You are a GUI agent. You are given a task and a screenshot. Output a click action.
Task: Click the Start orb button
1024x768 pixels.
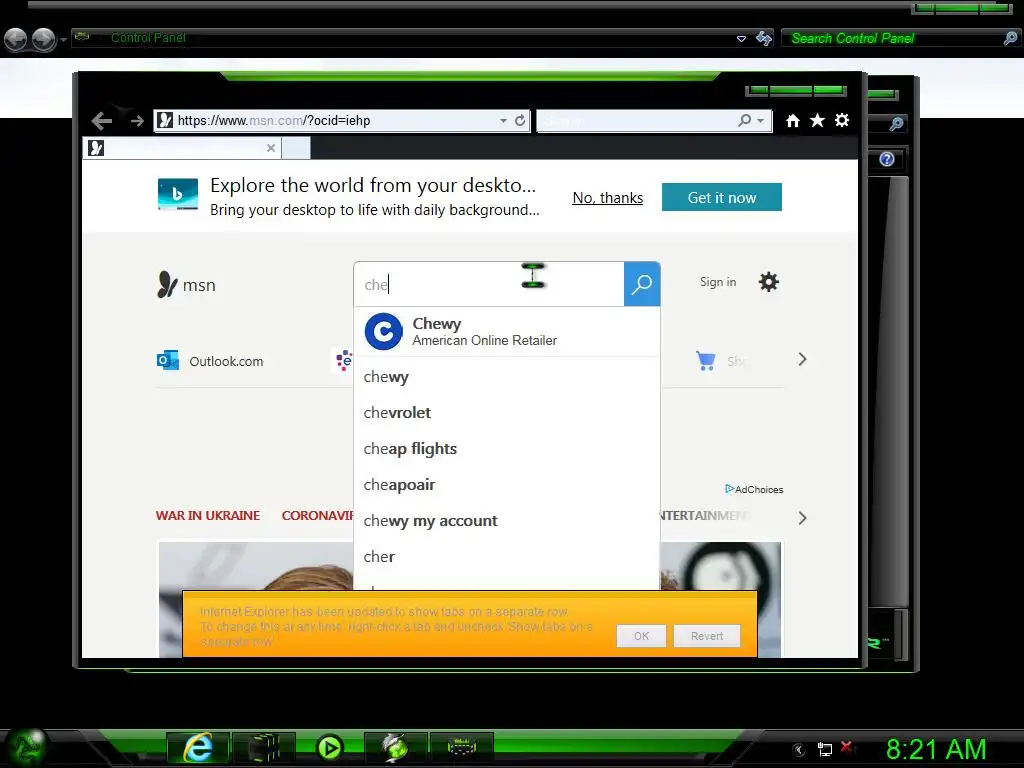(25, 748)
